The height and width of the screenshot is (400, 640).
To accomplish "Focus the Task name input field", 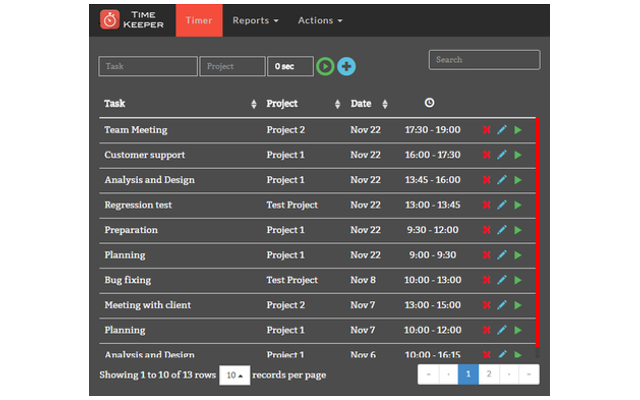I will [x=147, y=66].
